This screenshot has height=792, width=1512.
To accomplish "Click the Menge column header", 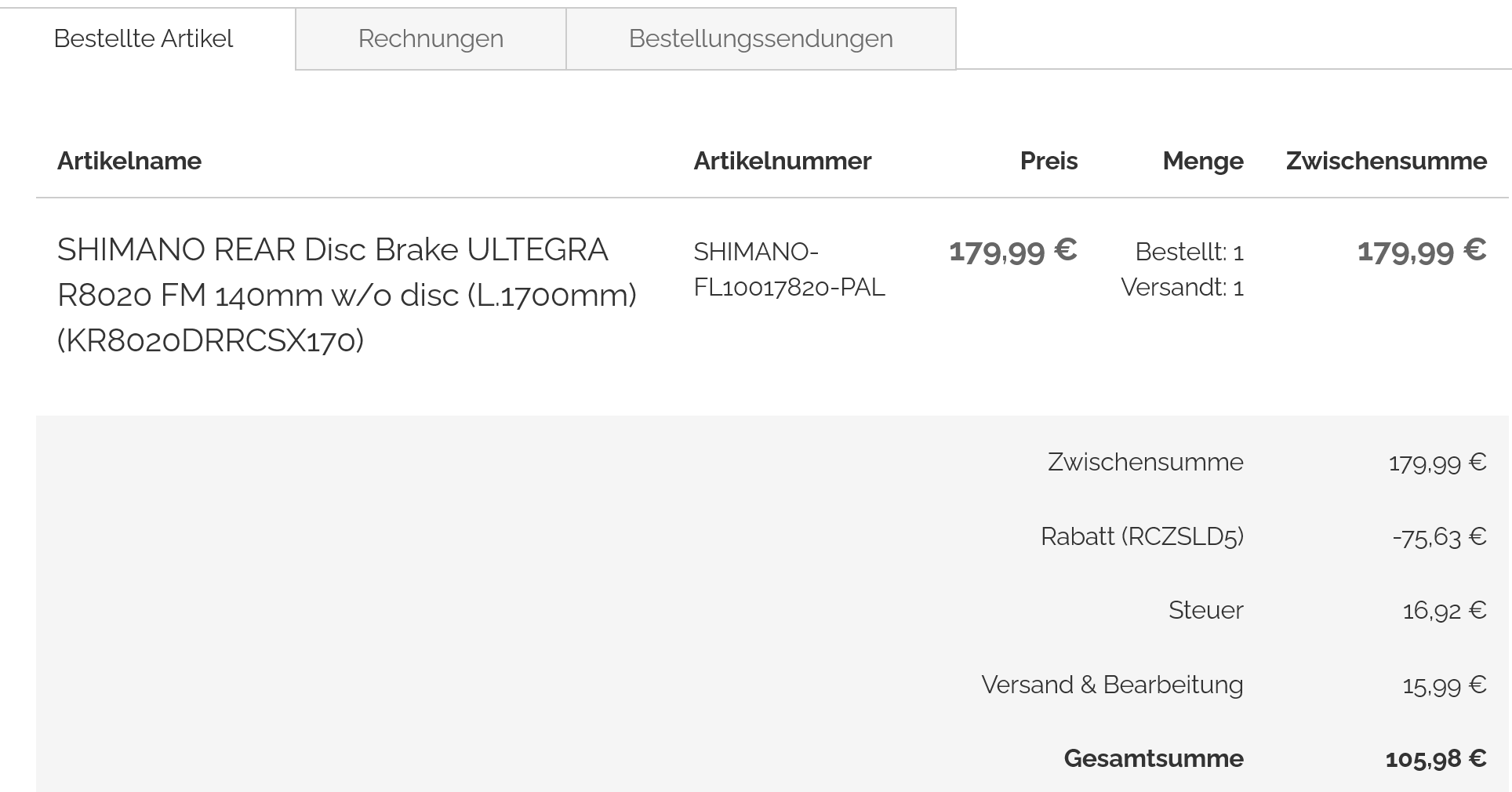I will pyautogui.click(x=1203, y=161).
